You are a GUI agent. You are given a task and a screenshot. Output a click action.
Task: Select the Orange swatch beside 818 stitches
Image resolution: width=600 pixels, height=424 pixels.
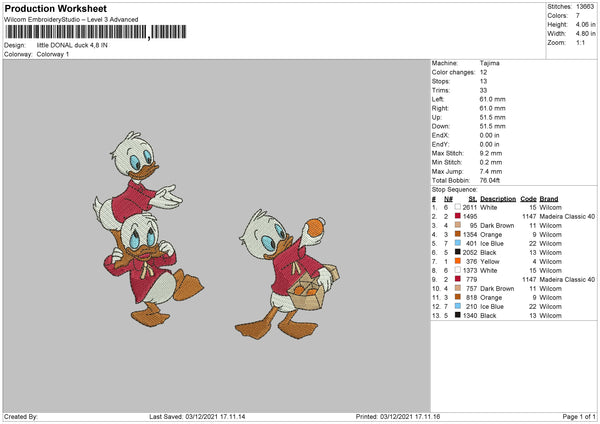pos(458,297)
